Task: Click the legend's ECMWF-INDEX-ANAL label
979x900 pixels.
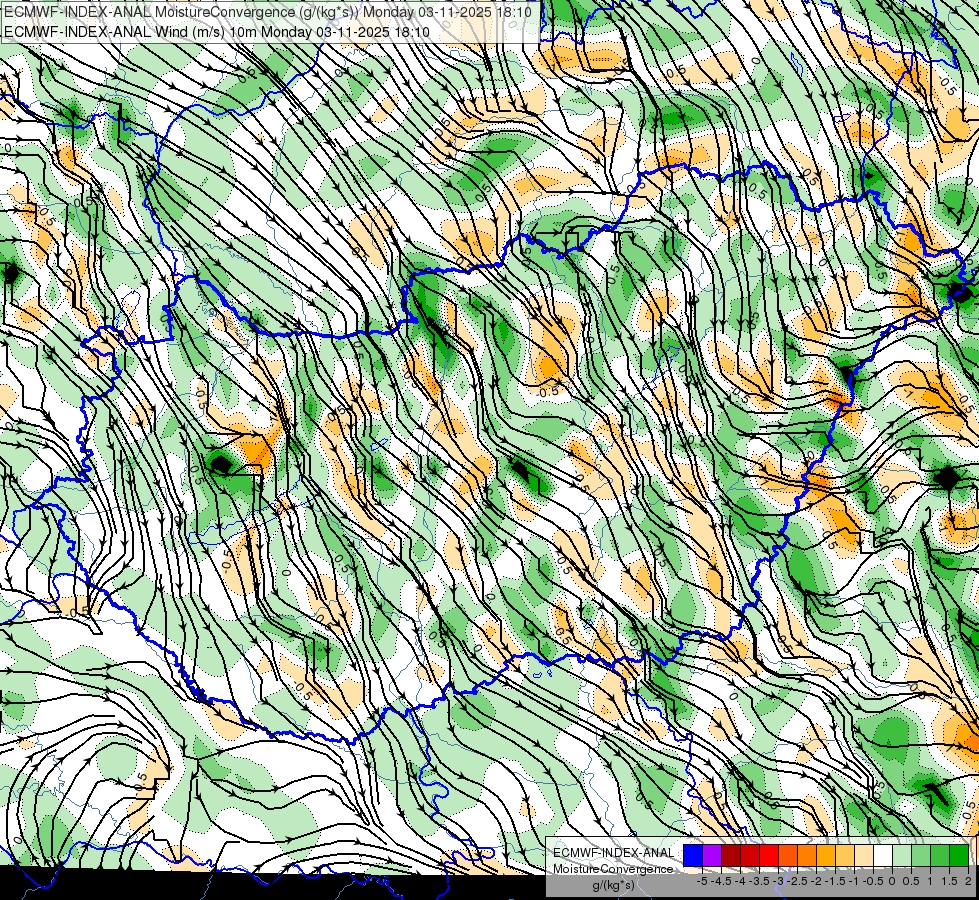Action: pos(614,853)
